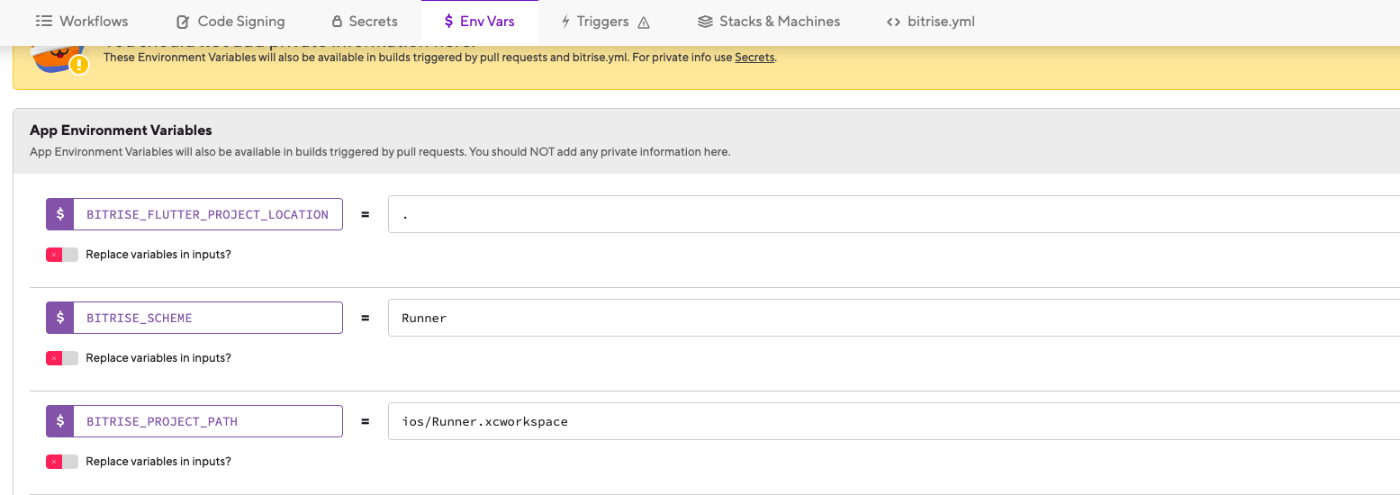Open Stacks & Machines tab
The height and width of the screenshot is (495, 1400).
pyautogui.click(x=768, y=21)
